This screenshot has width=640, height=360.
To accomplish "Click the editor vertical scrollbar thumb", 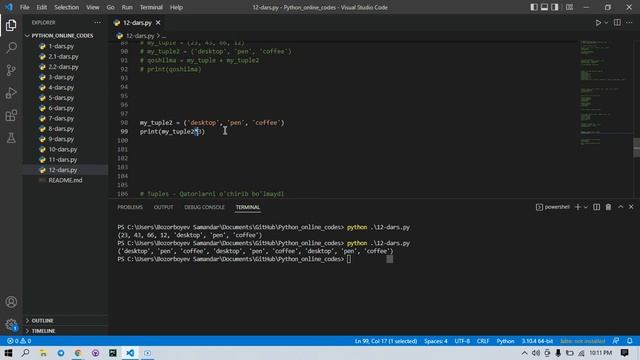I will [x=636, y=147].
